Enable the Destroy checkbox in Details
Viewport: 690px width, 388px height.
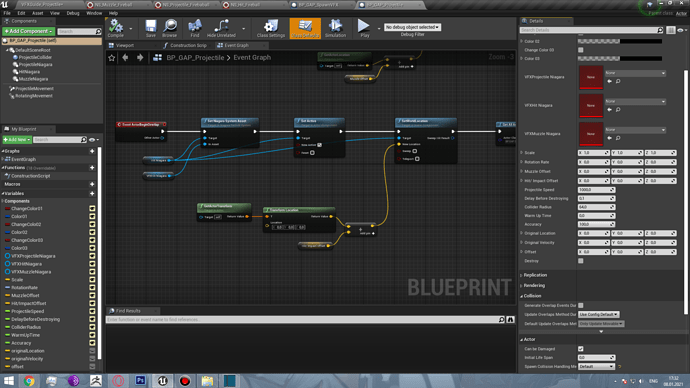581,261
